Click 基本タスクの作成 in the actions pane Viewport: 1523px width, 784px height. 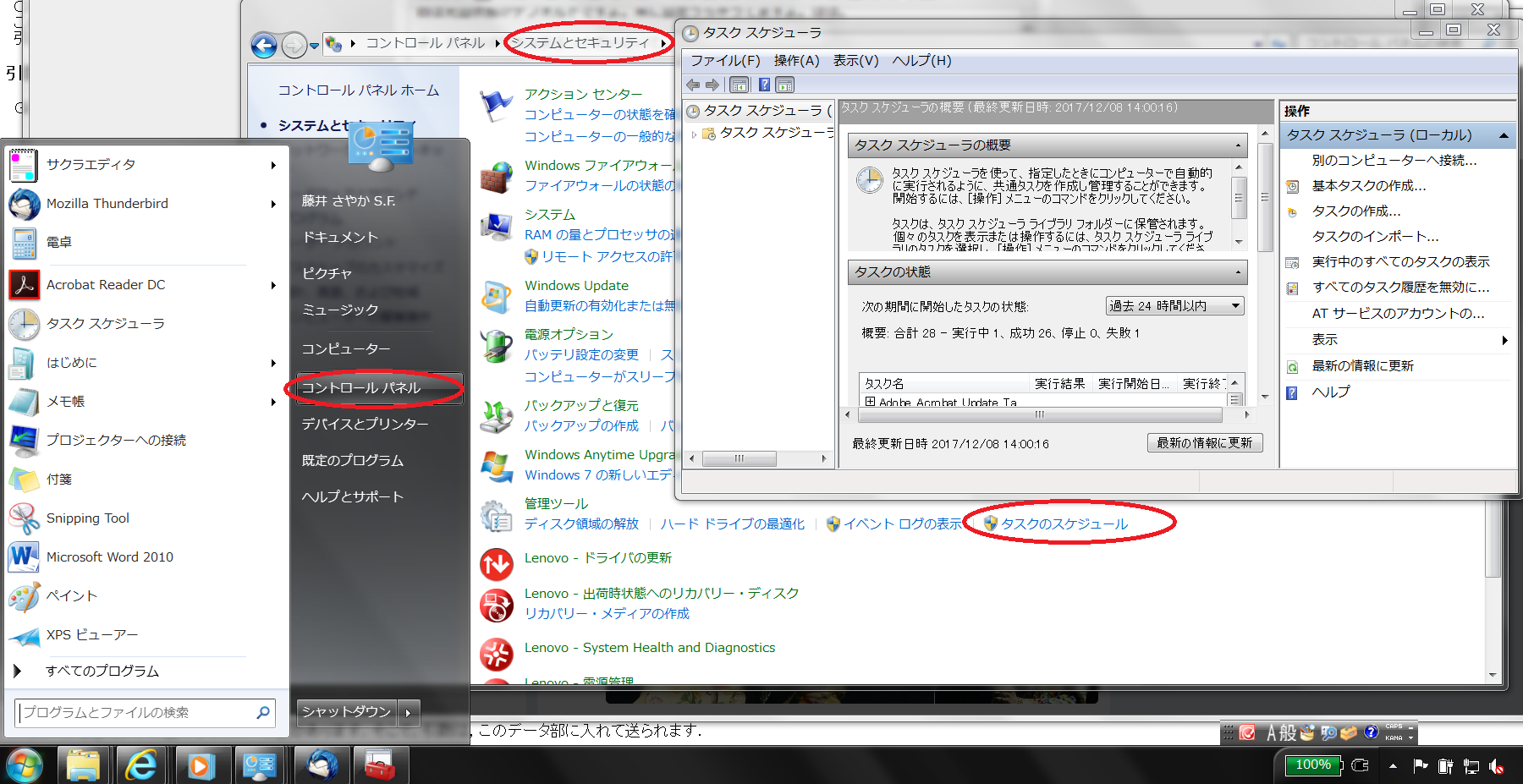click(1368, 186)
